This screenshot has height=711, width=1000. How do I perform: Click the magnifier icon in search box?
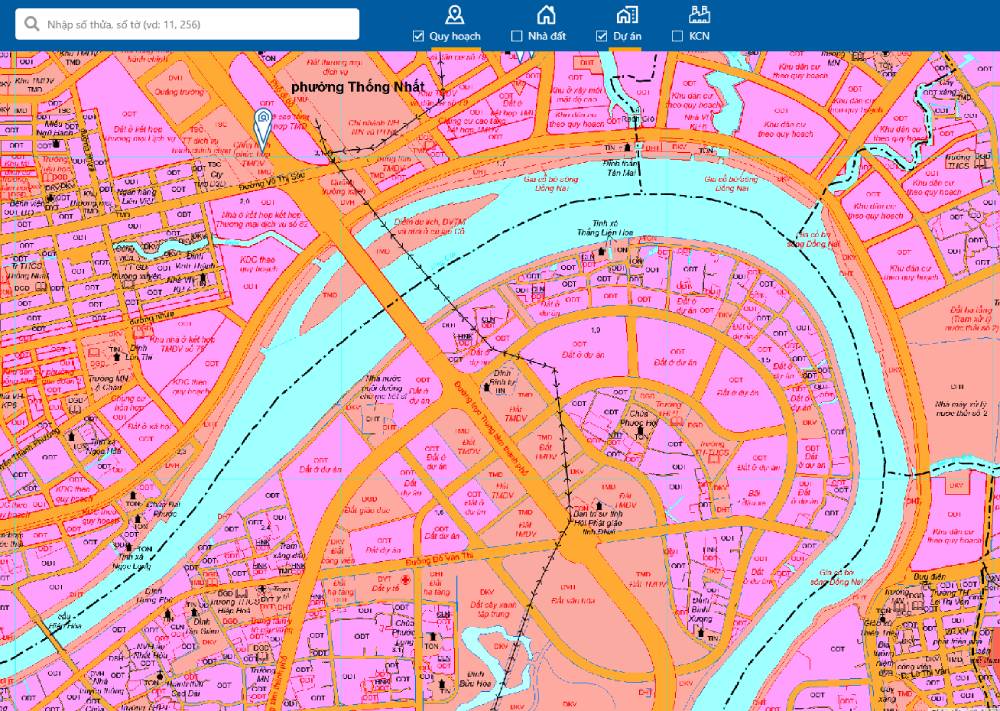pyautogui.click(x=34, y=24)
